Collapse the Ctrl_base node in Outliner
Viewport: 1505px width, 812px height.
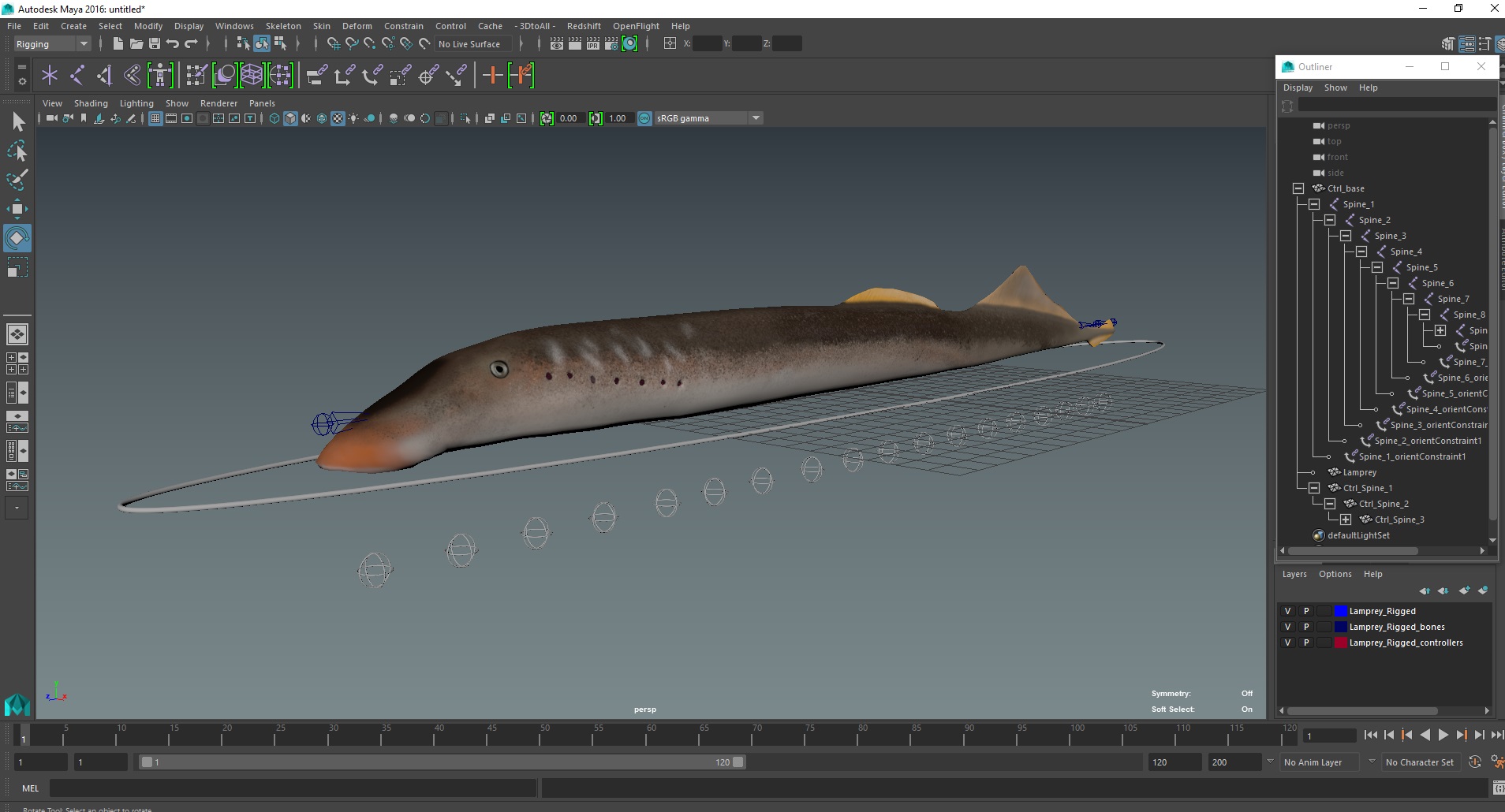coord(1298,188)
